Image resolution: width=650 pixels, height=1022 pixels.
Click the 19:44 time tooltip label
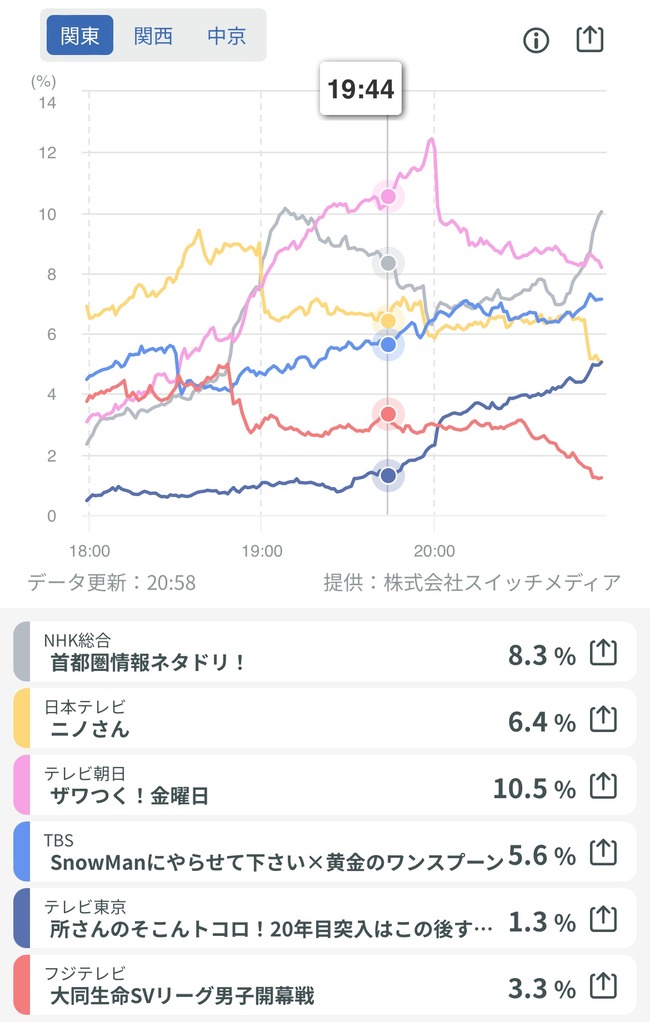(361, 89)
